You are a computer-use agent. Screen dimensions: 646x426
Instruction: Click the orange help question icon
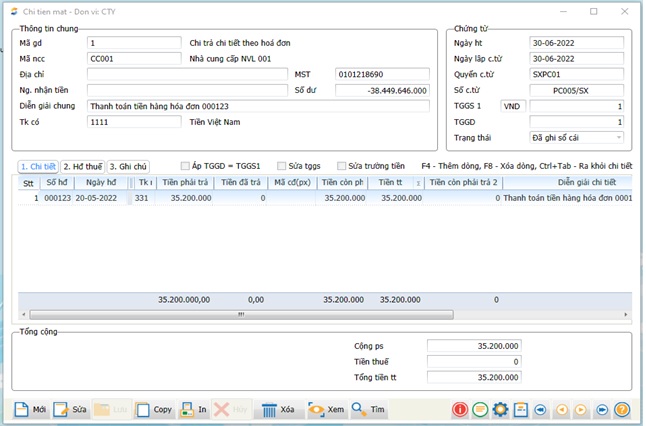(622, 410)
